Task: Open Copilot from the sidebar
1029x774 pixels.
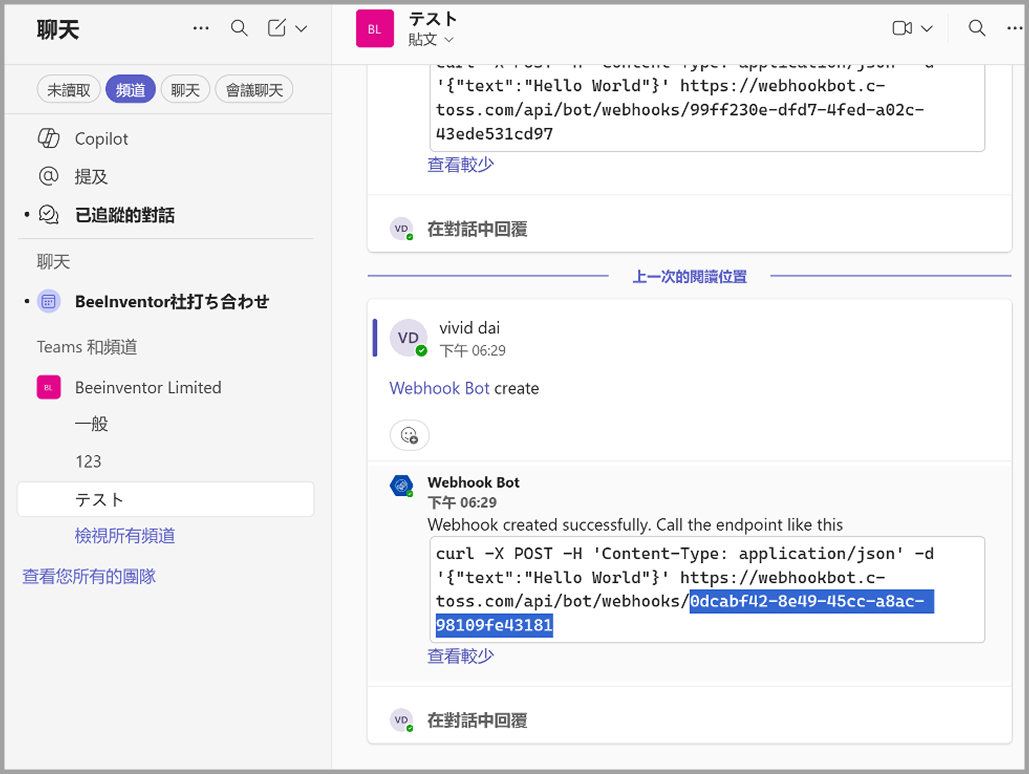Action: coord(101,139)
